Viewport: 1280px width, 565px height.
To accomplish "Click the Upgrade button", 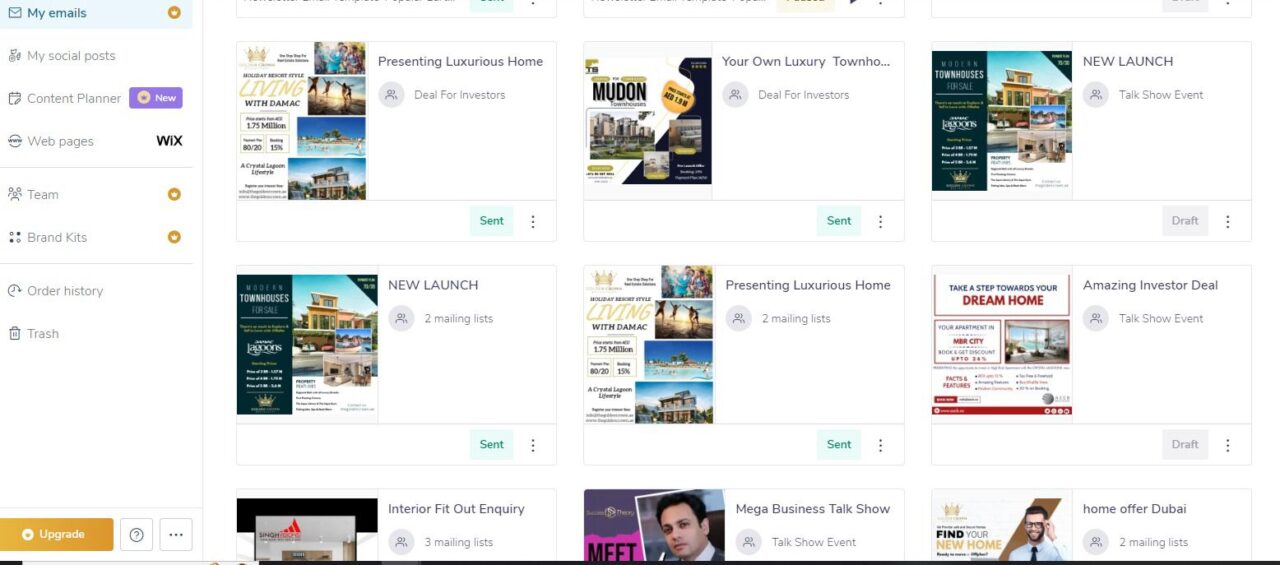I will pyautogui.click(x=56, y=535).
